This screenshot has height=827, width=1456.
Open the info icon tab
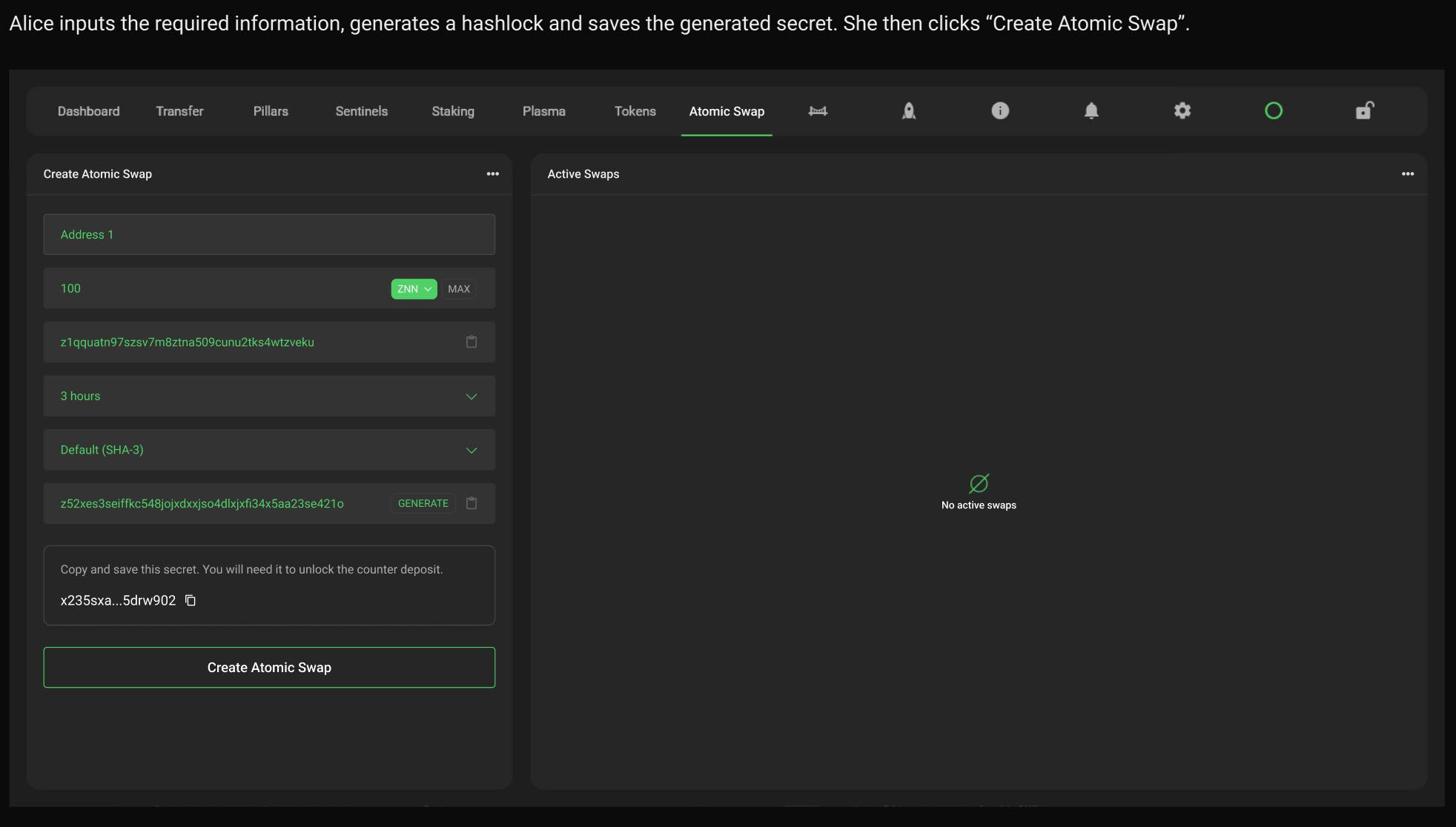1000,111
